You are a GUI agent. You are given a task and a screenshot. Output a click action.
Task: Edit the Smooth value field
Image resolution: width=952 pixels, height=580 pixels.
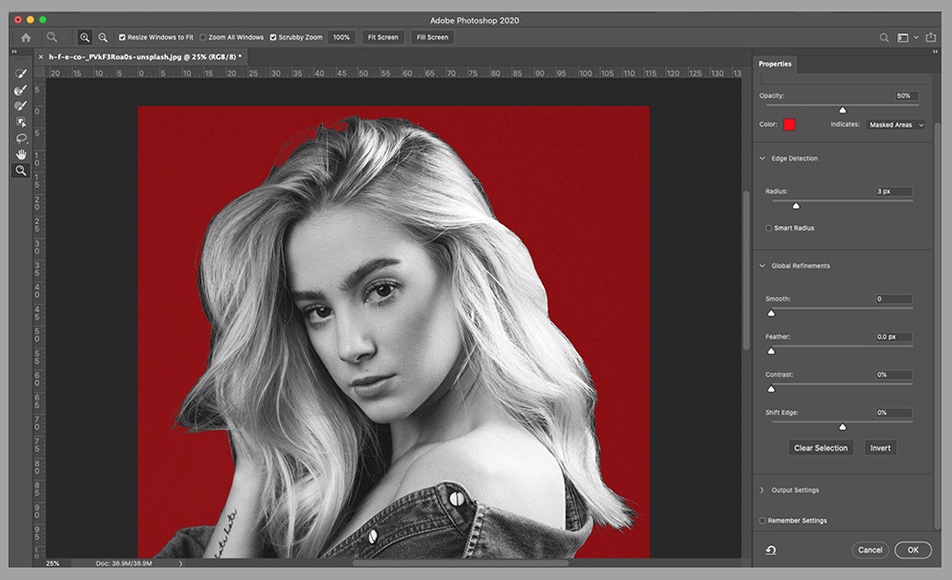894,299
